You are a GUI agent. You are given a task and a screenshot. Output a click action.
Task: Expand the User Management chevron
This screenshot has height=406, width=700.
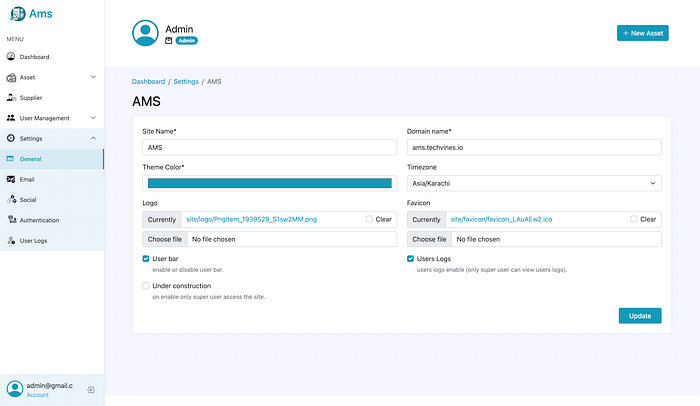pos(93,118)
